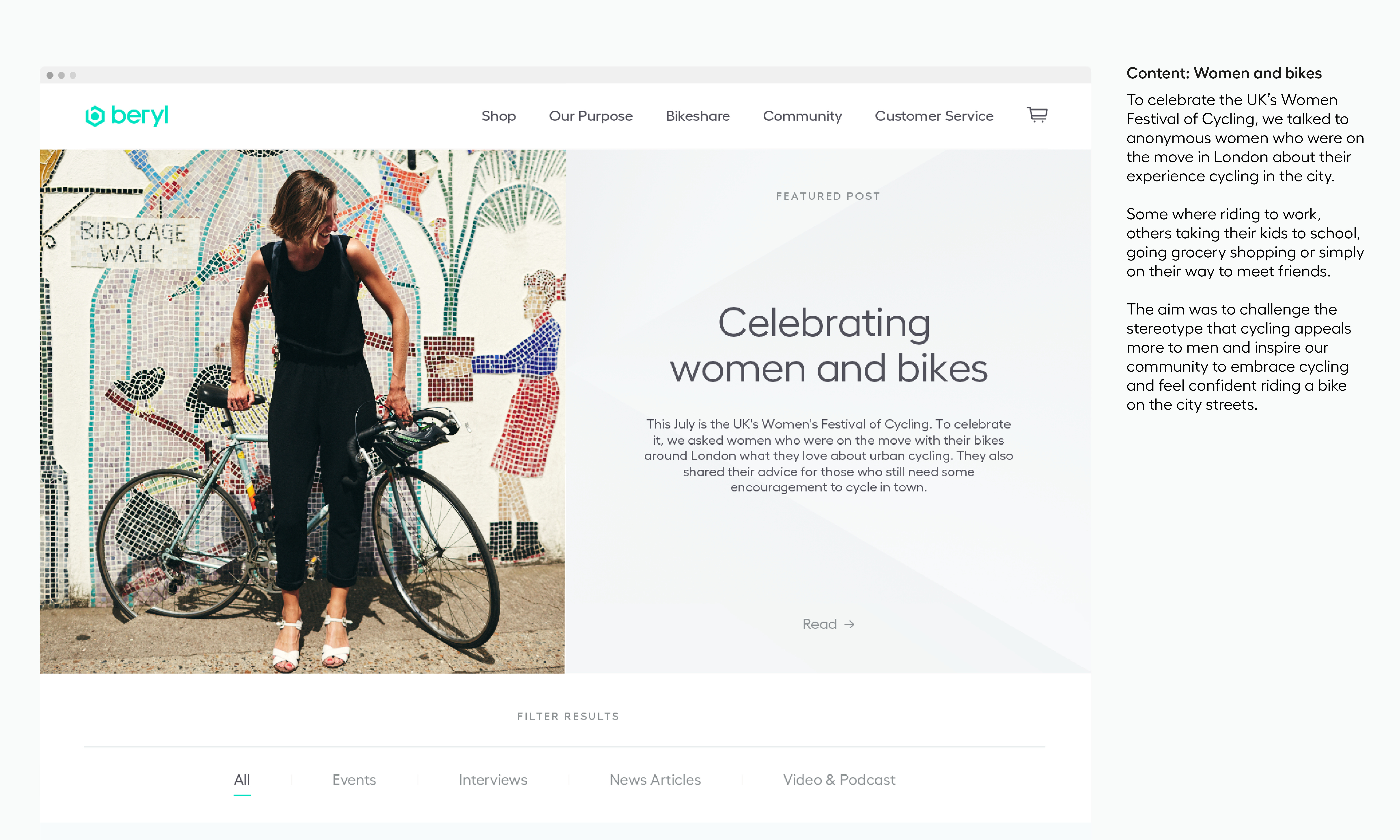Open the Our Purpose menu item

point(591,116)
